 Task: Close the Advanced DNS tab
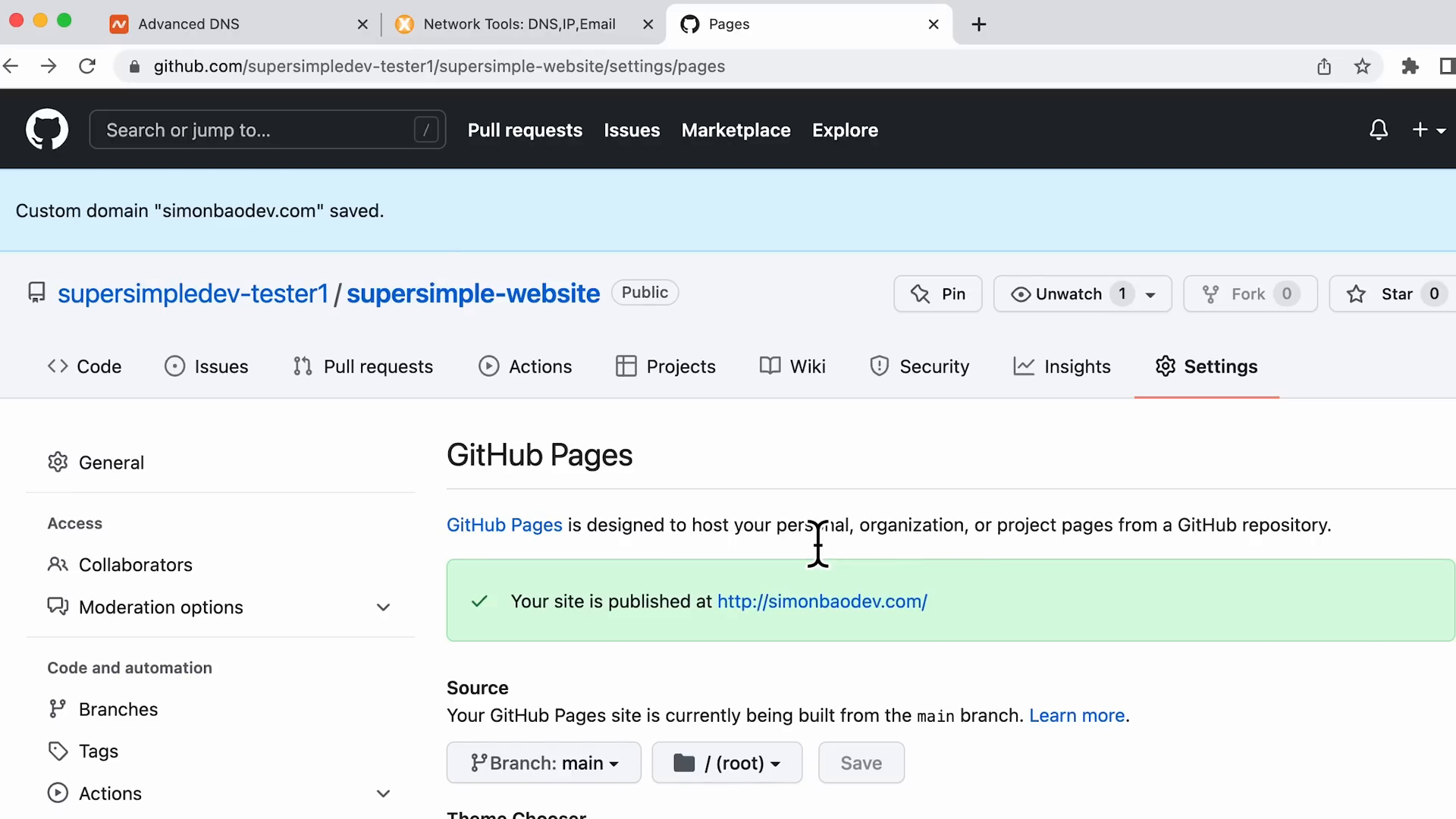point(362,24)
